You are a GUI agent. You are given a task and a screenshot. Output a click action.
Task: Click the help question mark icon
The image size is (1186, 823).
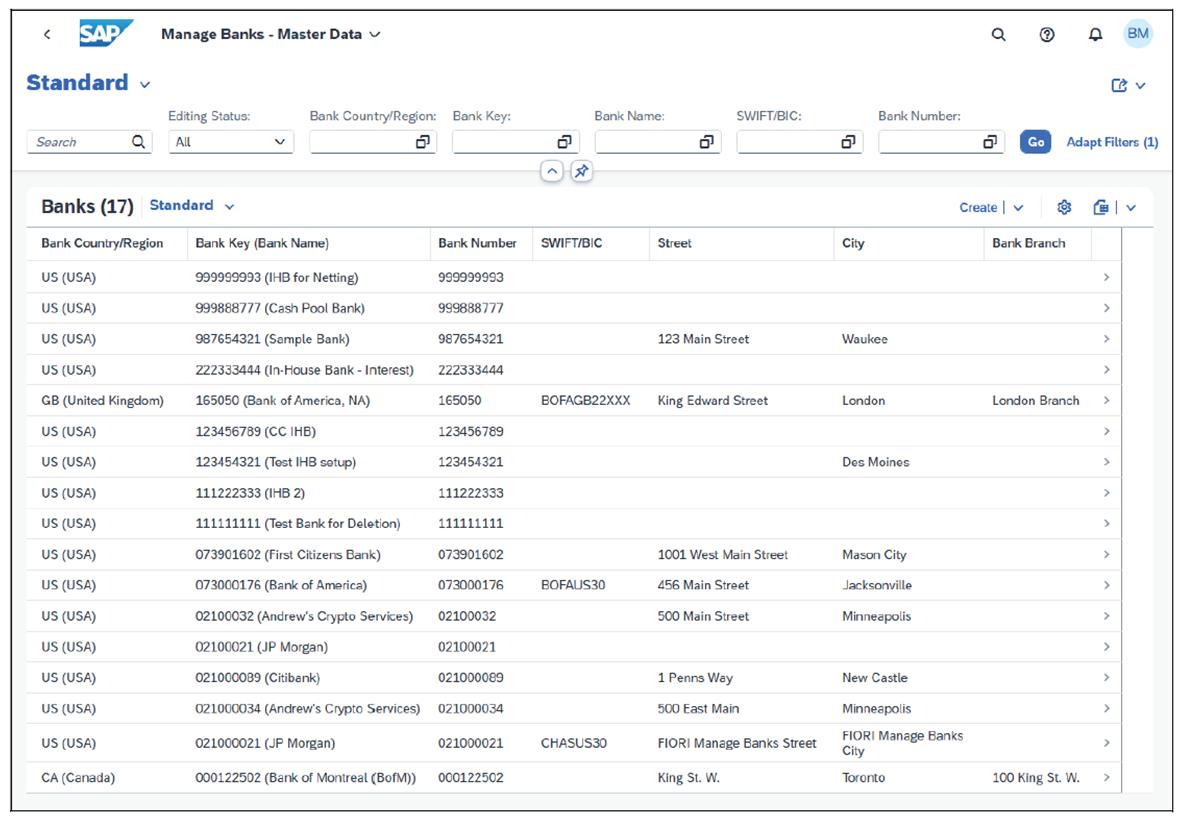[1047, 34]
